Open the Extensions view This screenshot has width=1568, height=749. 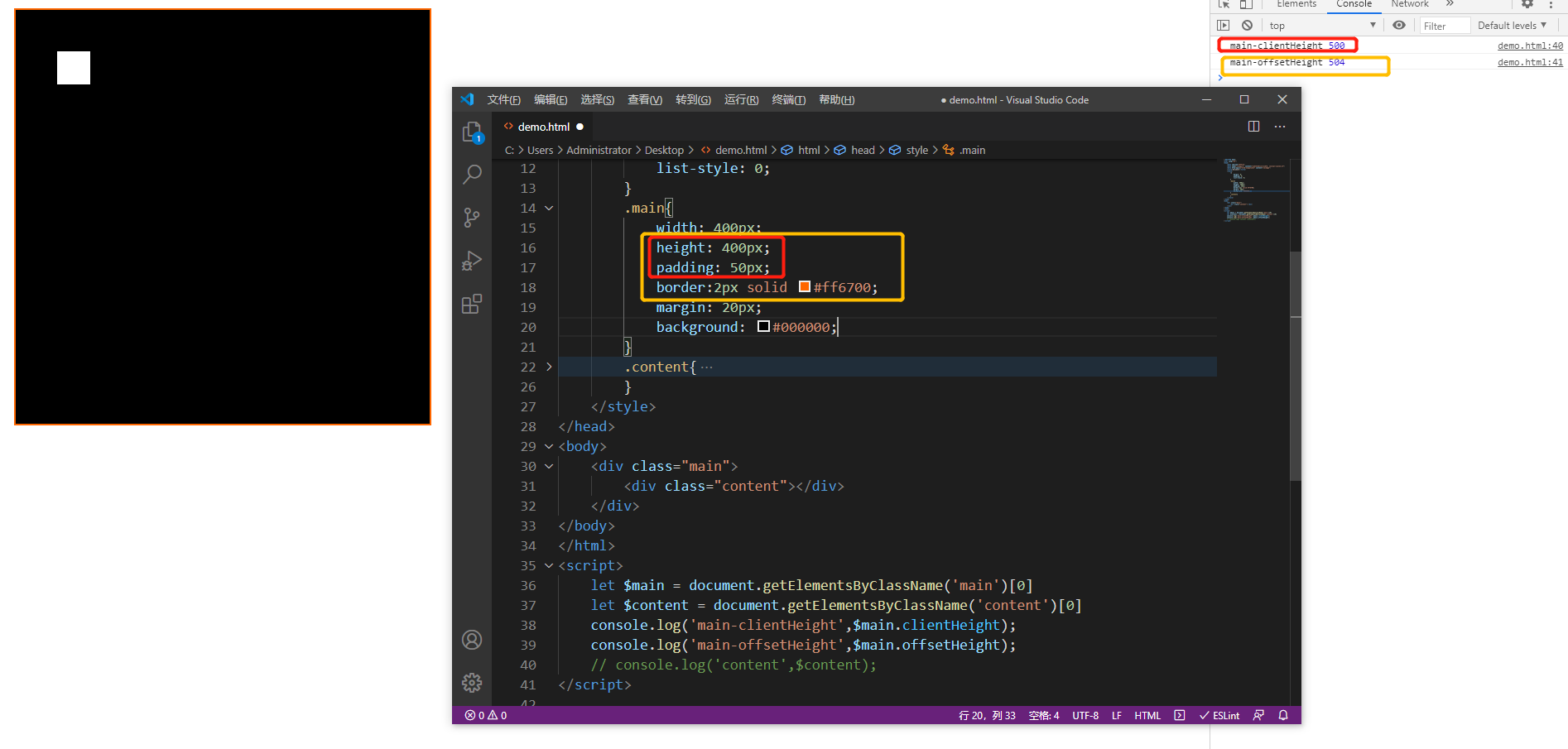pos(472,304)
